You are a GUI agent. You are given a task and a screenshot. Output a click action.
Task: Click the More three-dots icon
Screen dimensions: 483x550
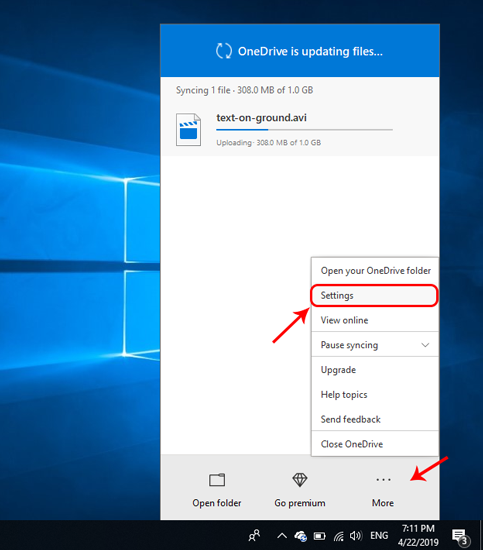pyautogui.click(x=383, y=479)
